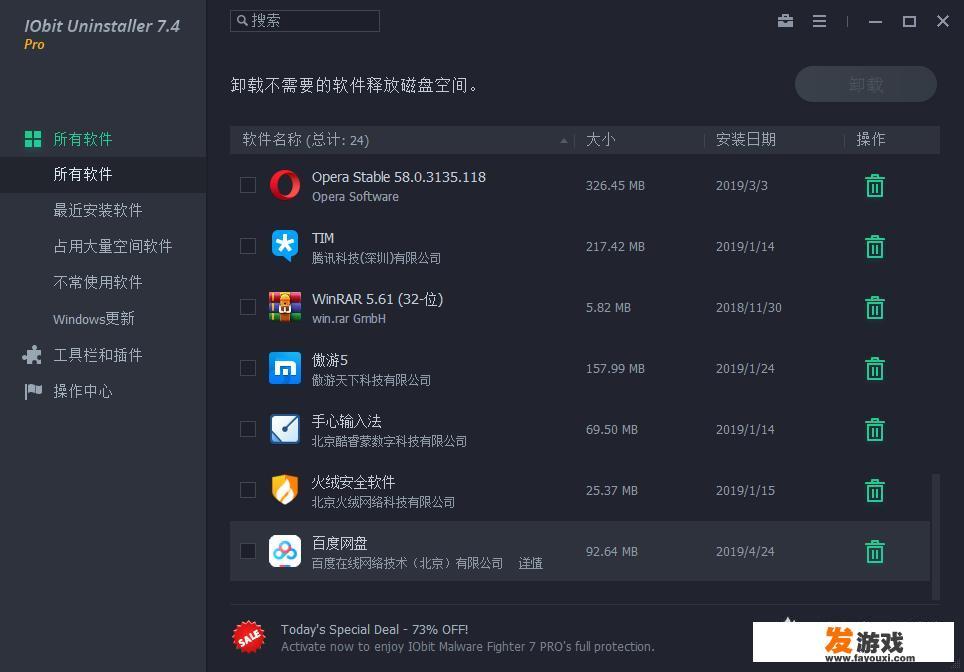This screenshot has height=672, width=964.
Task: Click the trash icon for 手心输入法
Action: pyautogui.click(x=874, y=429)
